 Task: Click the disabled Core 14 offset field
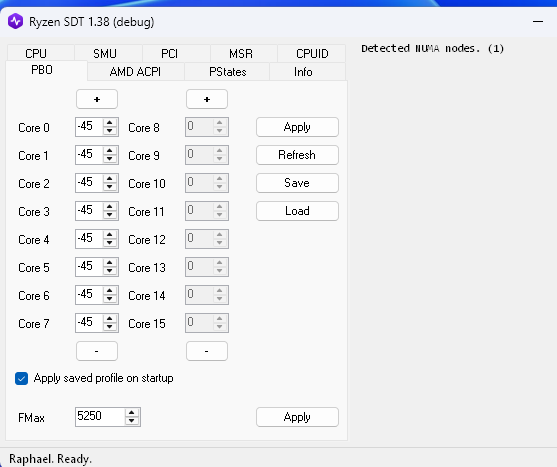coord(207,295)
